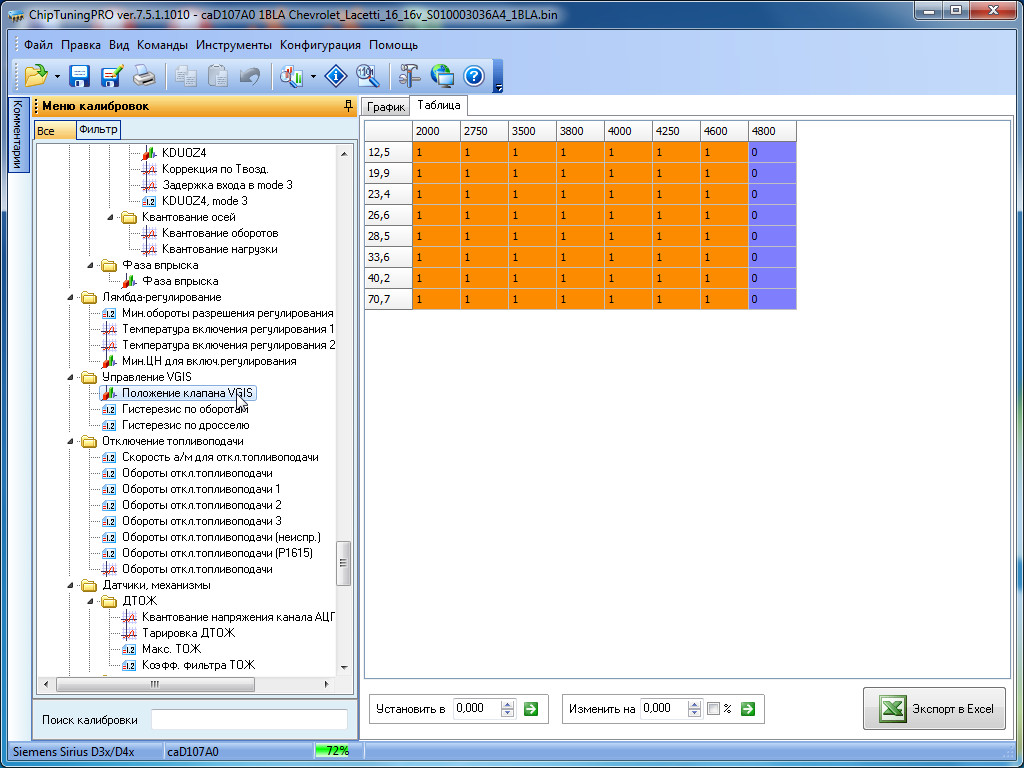Open dropdown arrow next to the open folder icon

tap(57, 77)
